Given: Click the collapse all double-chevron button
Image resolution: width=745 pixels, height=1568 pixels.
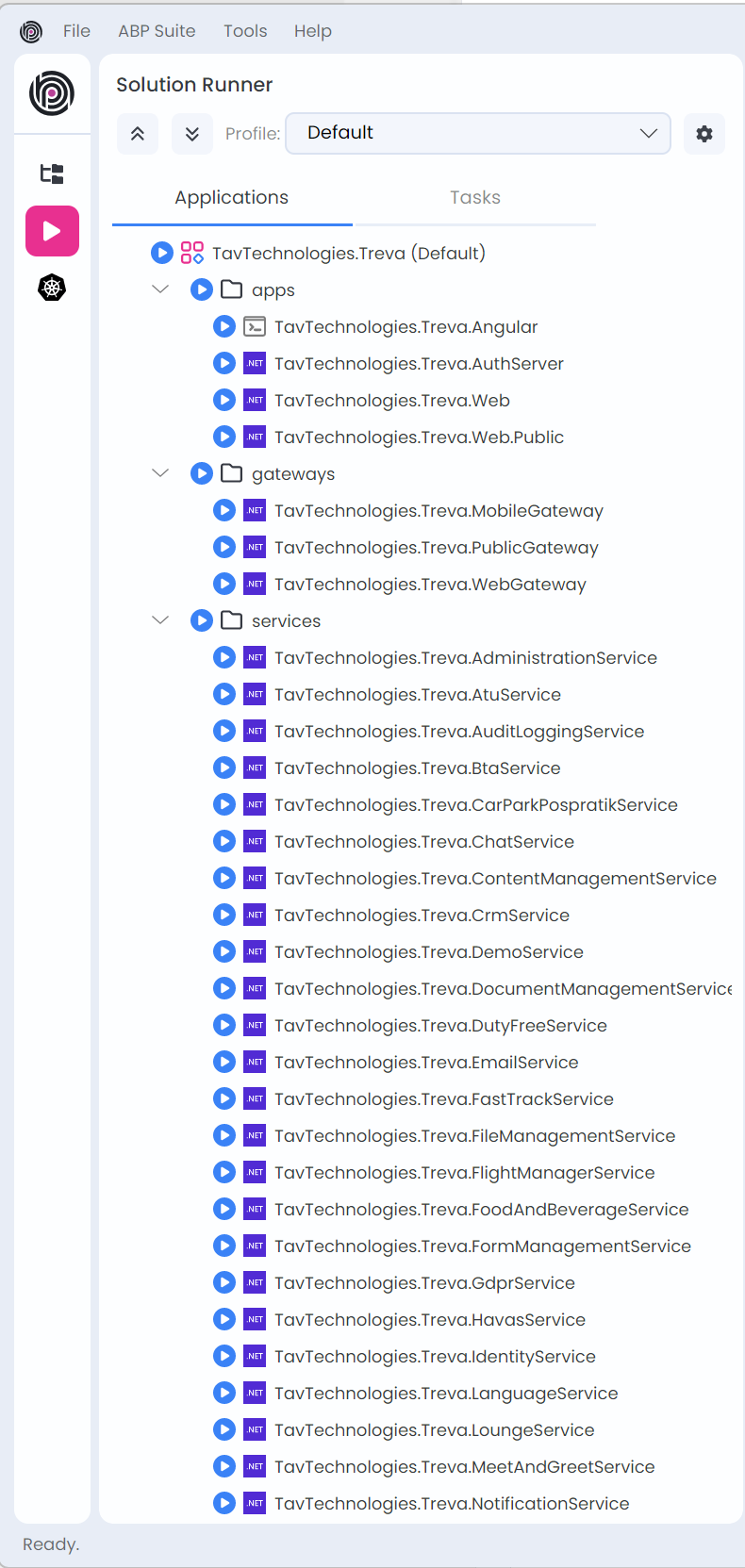Looking at the screenshot, I should 138,134.
